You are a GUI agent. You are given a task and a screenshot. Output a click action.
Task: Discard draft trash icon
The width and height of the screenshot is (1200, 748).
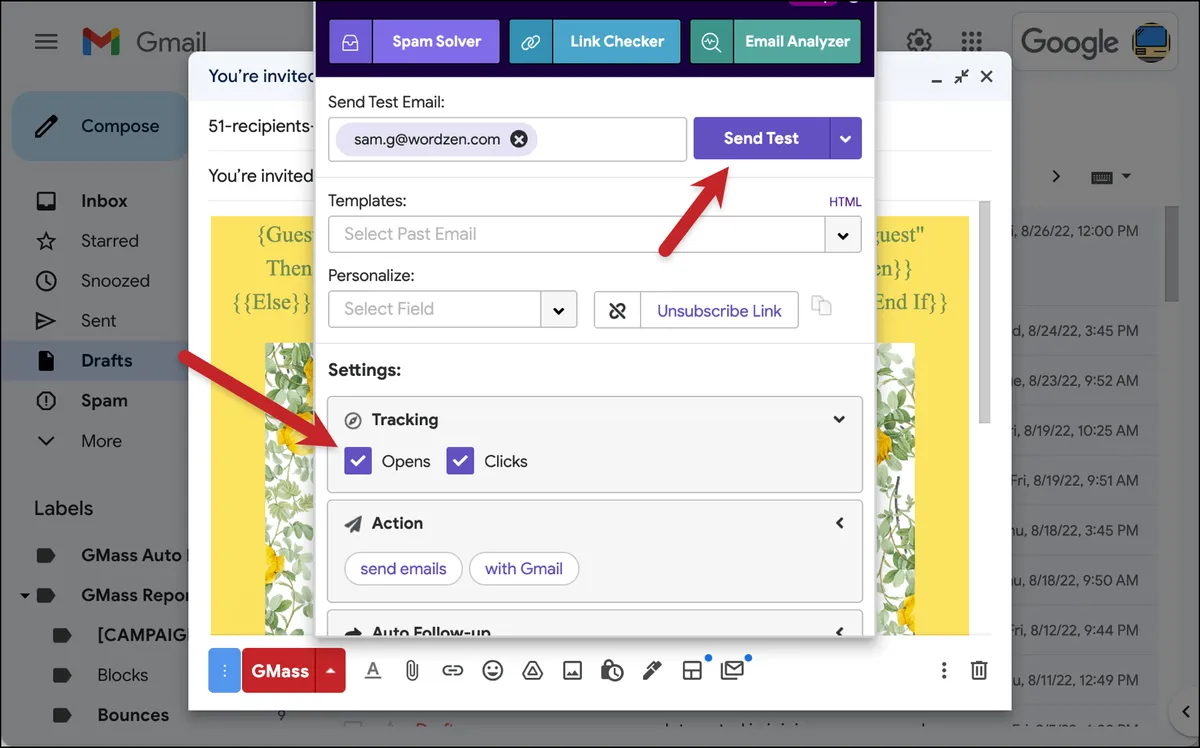(x=980, y=670)
